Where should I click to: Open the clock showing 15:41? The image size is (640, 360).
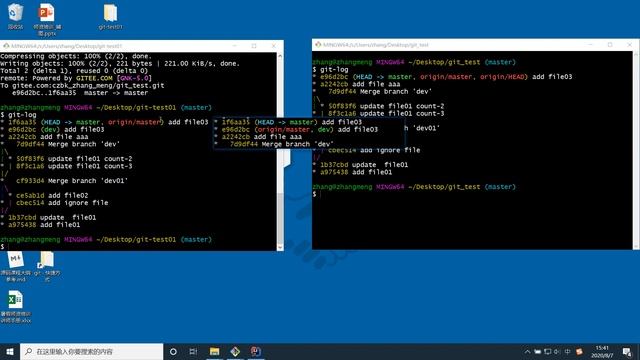coord(602,351)
